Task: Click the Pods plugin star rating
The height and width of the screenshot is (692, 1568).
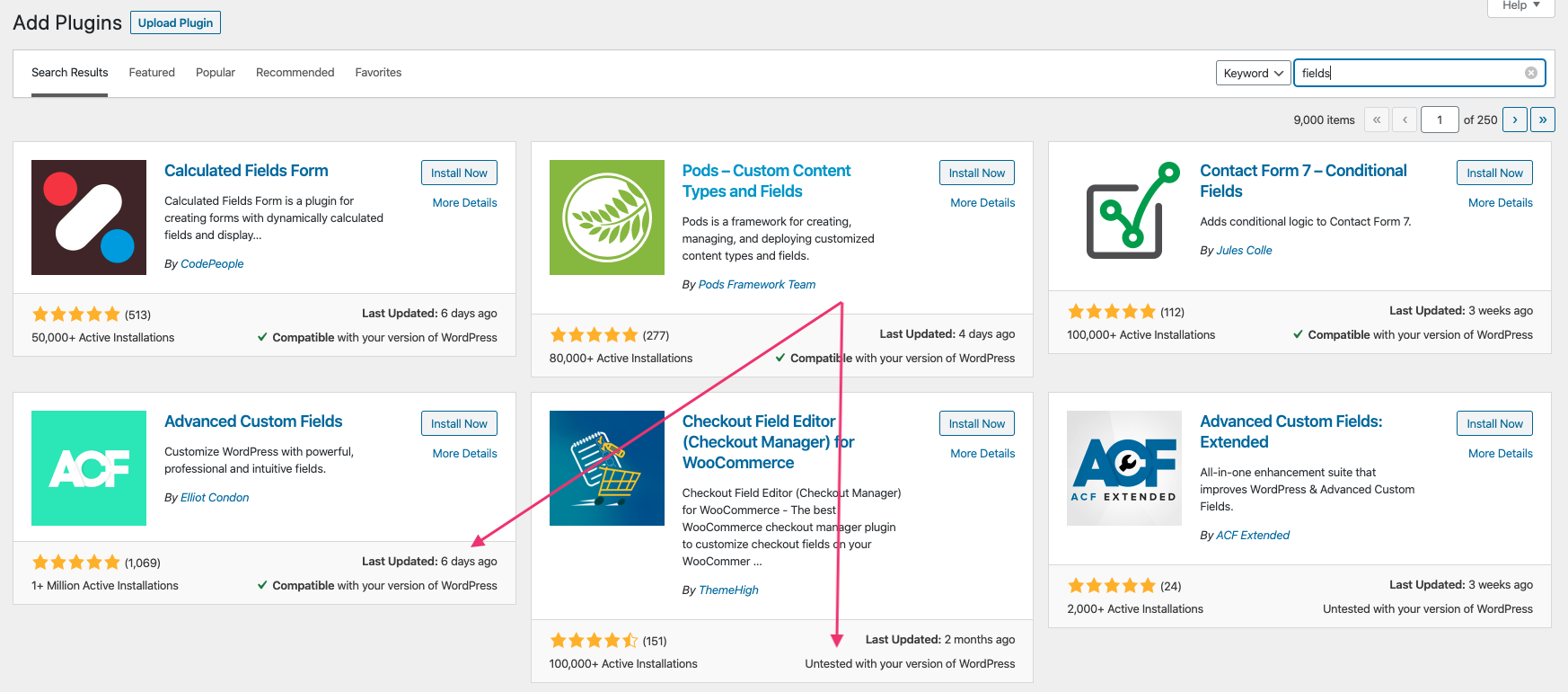Action: coord(595,335)
